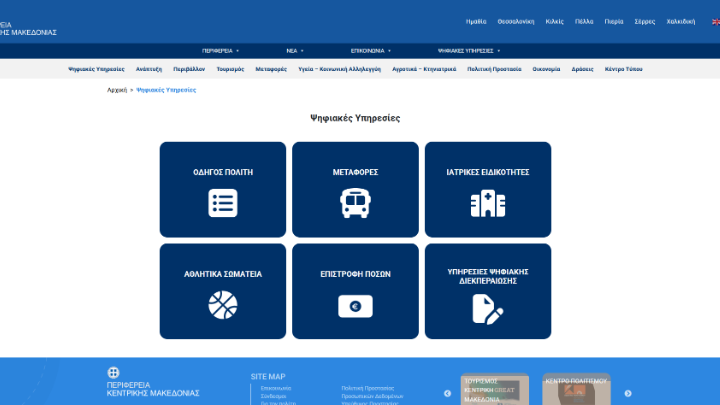Click the euro banknote icon for ΕΠΙΣΤΡΟΦΗ ΠΟΣΩΝ
720x405 pixels.
click(355, 306)
